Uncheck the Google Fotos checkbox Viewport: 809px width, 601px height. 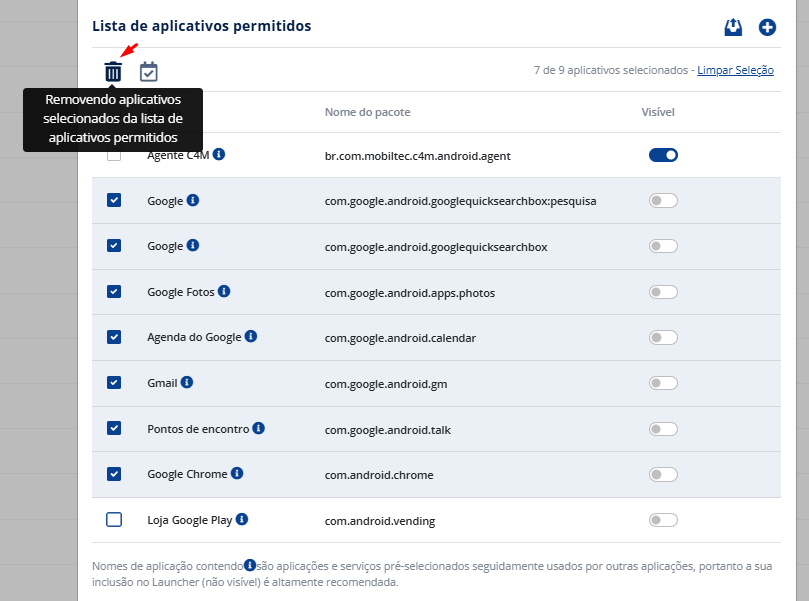[114, 291]
